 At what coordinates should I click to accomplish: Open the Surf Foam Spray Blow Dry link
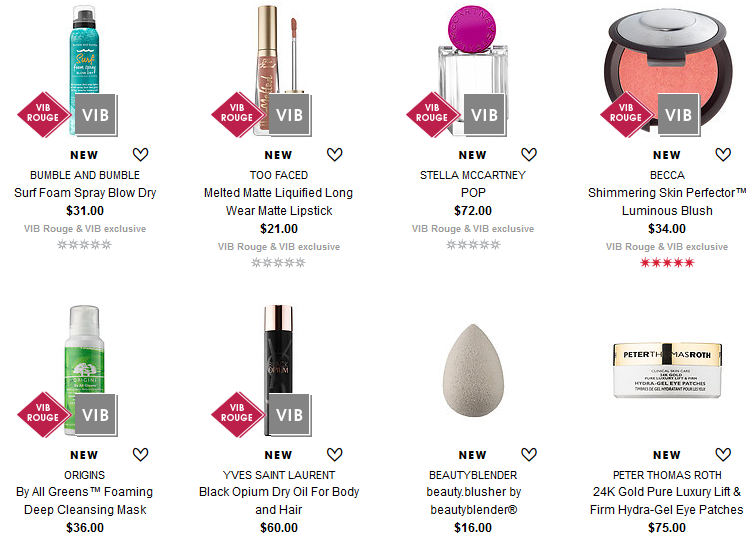[85, 193]
